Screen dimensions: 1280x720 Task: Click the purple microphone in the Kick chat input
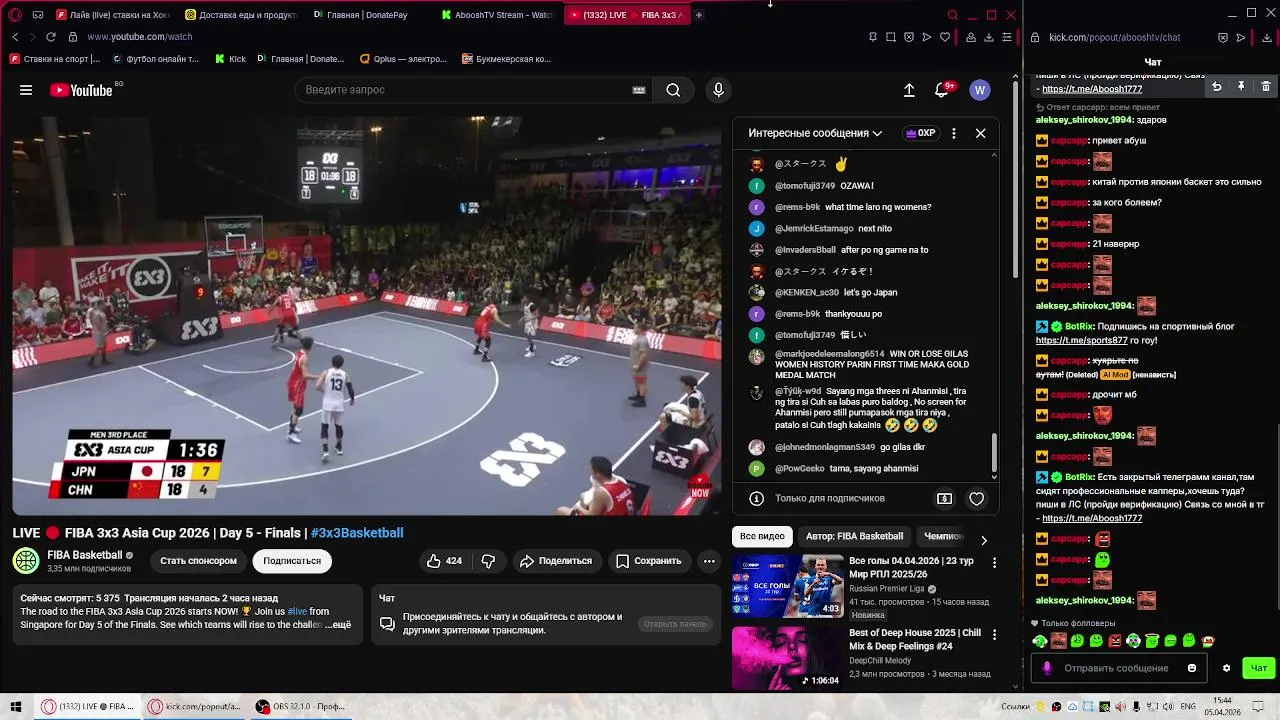[x=1047, y=668]
